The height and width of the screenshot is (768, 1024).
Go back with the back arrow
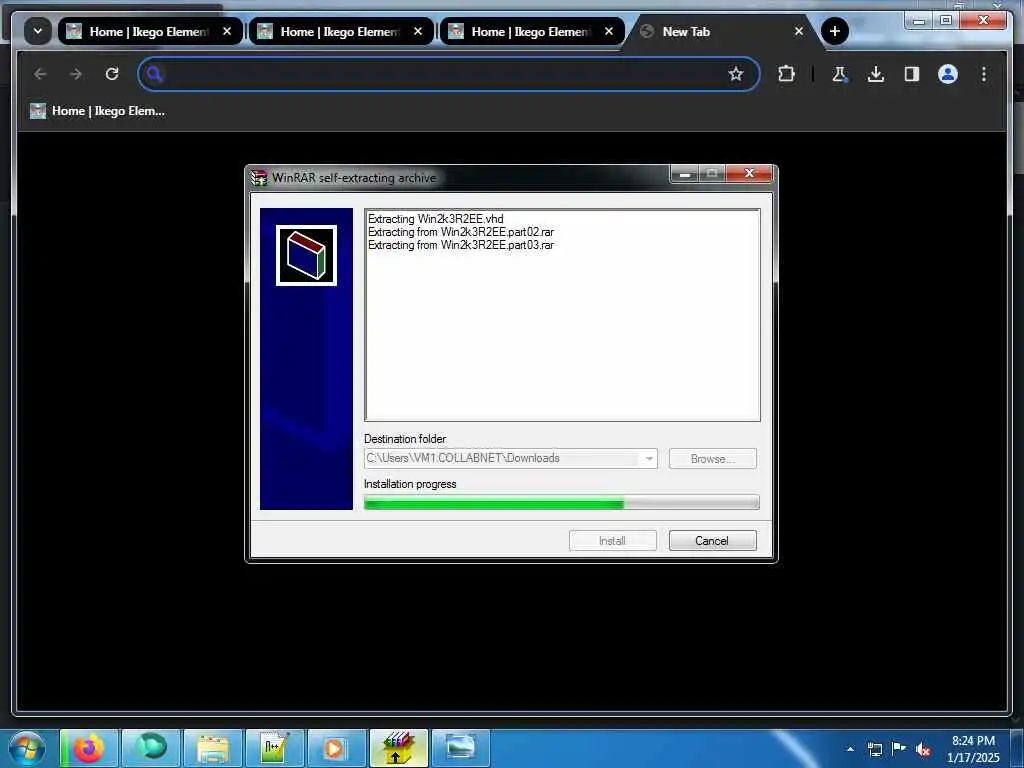[x=40, y=74]
